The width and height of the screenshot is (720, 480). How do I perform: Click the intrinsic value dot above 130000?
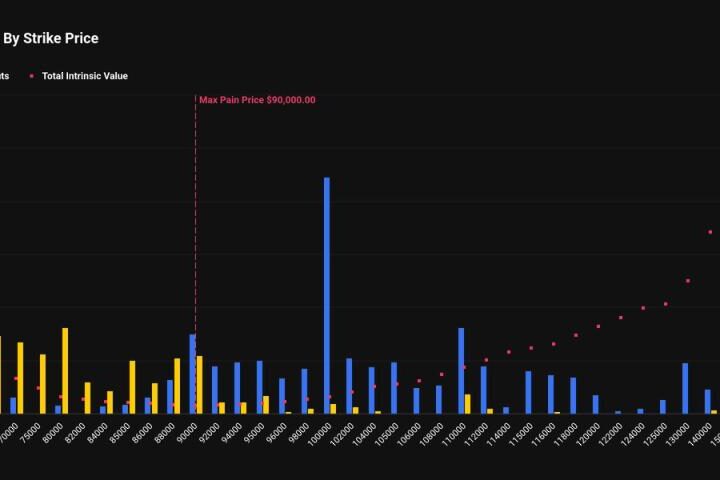pyautogui.click(x=688, y=281)
